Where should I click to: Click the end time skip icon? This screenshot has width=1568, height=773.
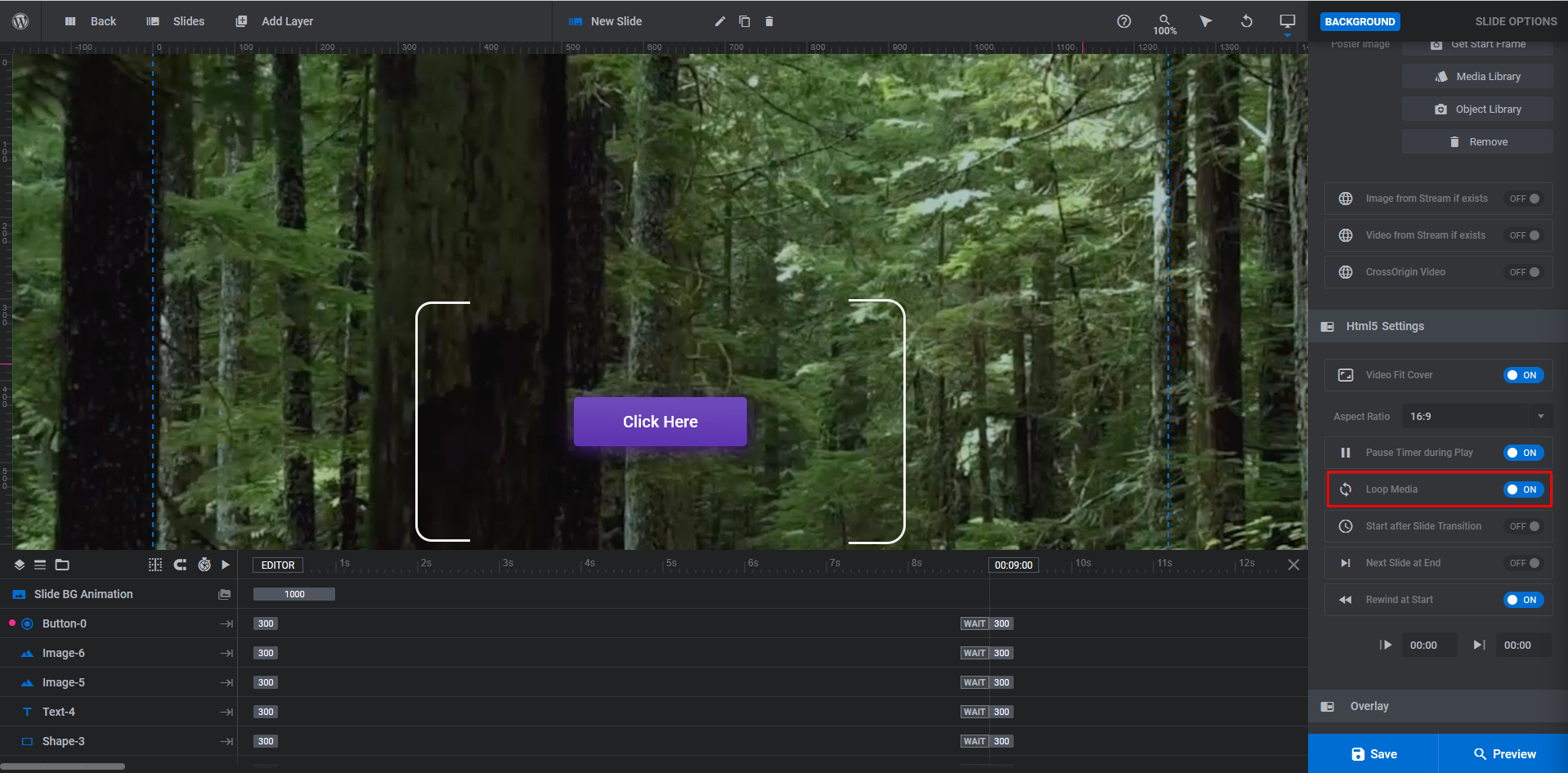1480,645
